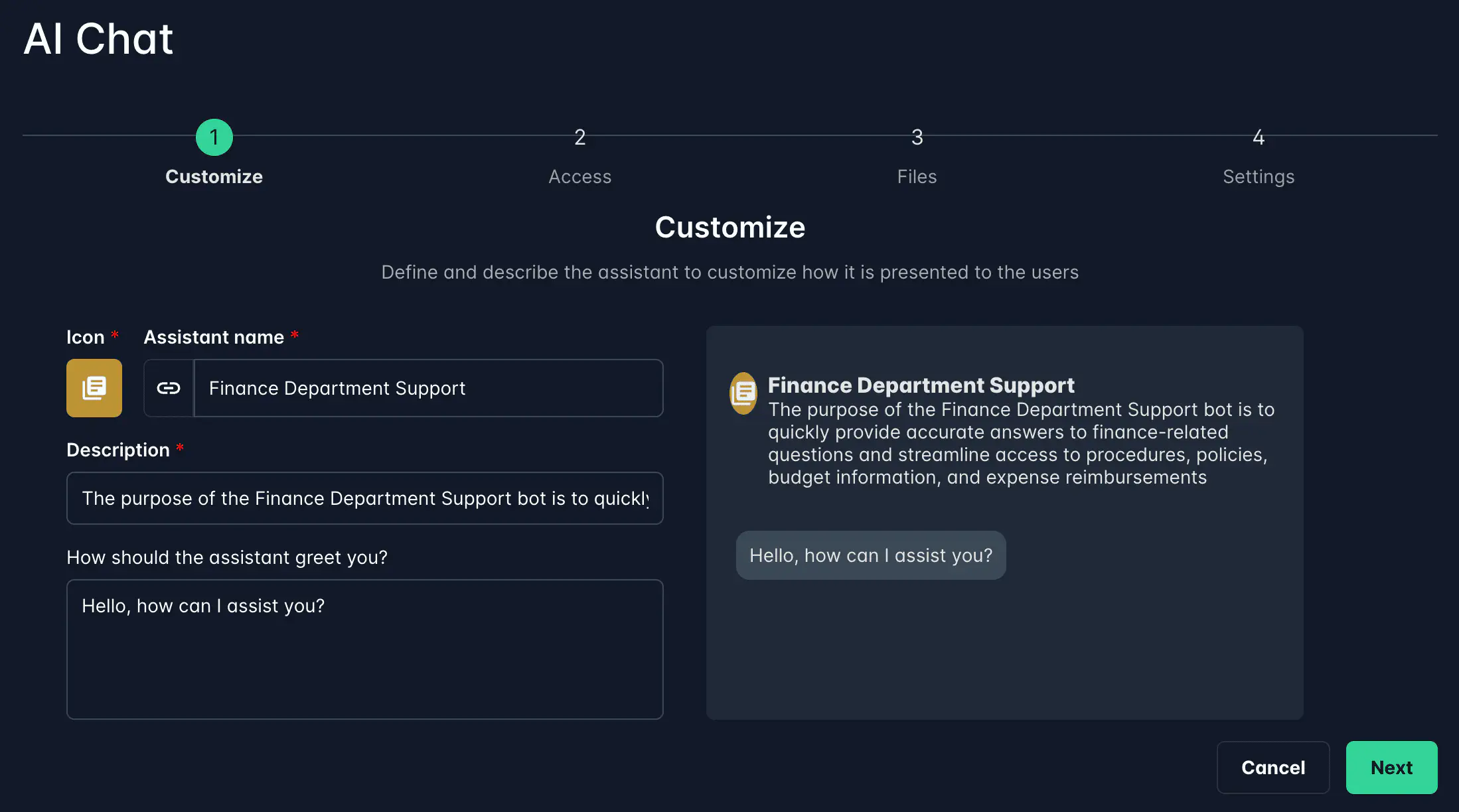This screenshot has height=812, width=1459.
Task: Go to step 3 Files
Action: (917, 137)
